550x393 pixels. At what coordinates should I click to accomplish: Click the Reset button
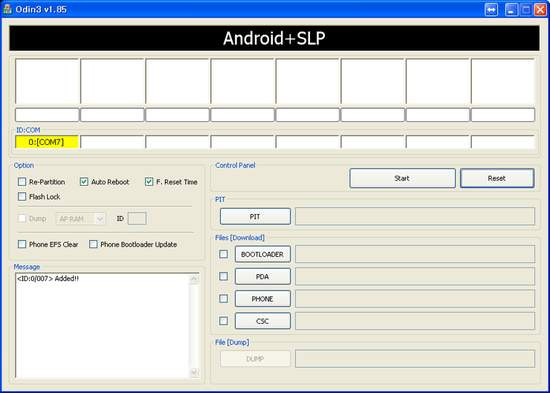tap(497, 178)
